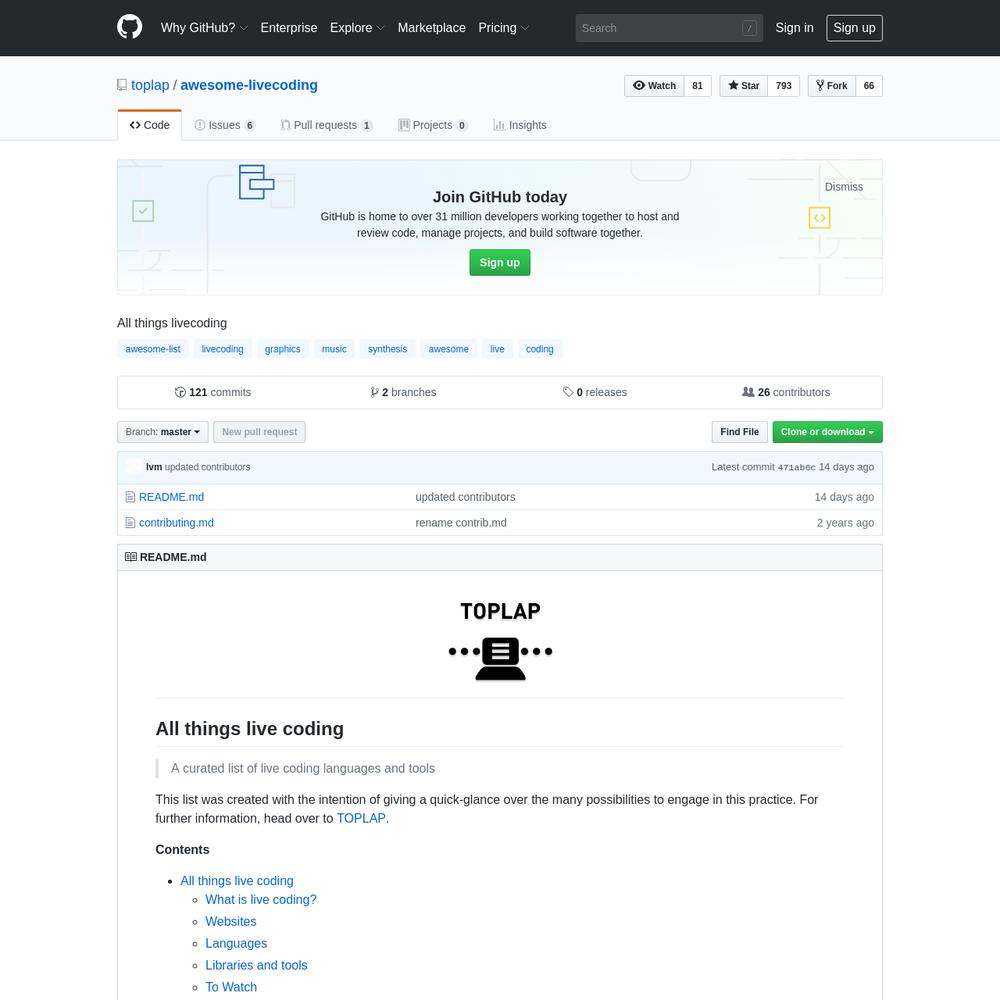Open the 'rename contrib.md' commit message
The width and height of the screenshot is (1000, 1000).
click(x=461, y=522)
